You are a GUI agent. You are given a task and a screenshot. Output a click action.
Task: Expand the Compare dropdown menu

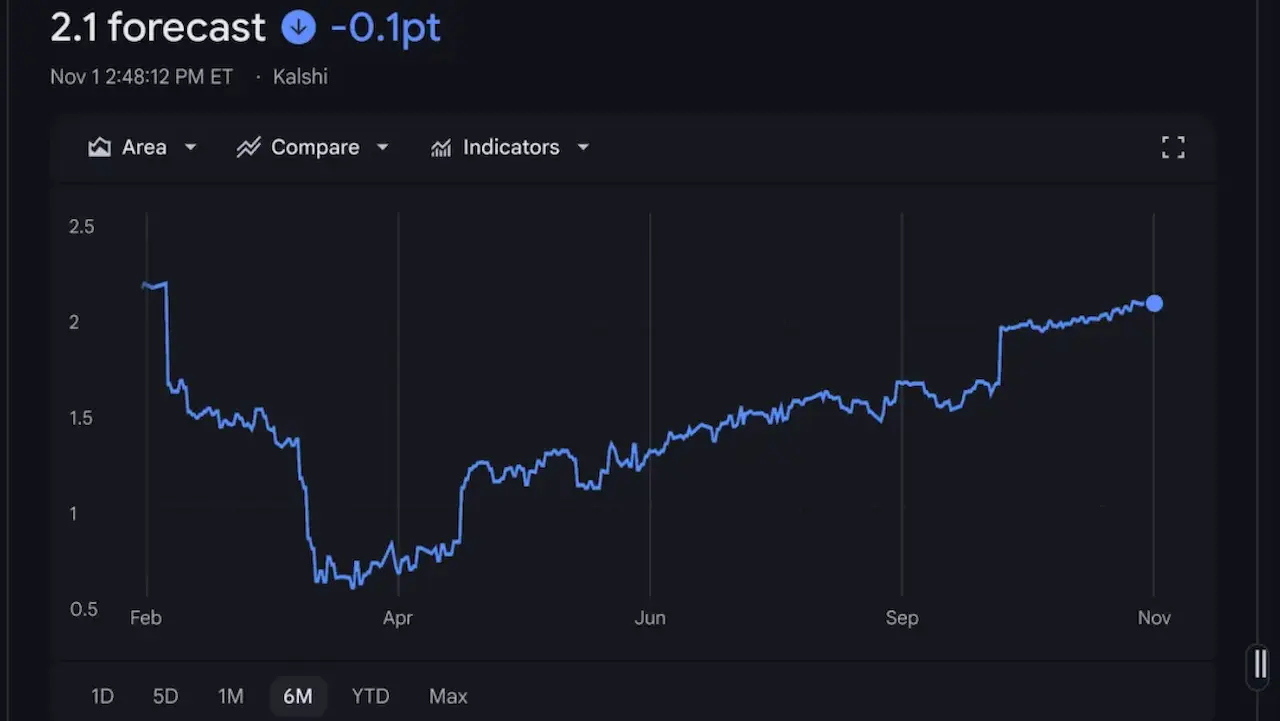[x=382, y=147]
